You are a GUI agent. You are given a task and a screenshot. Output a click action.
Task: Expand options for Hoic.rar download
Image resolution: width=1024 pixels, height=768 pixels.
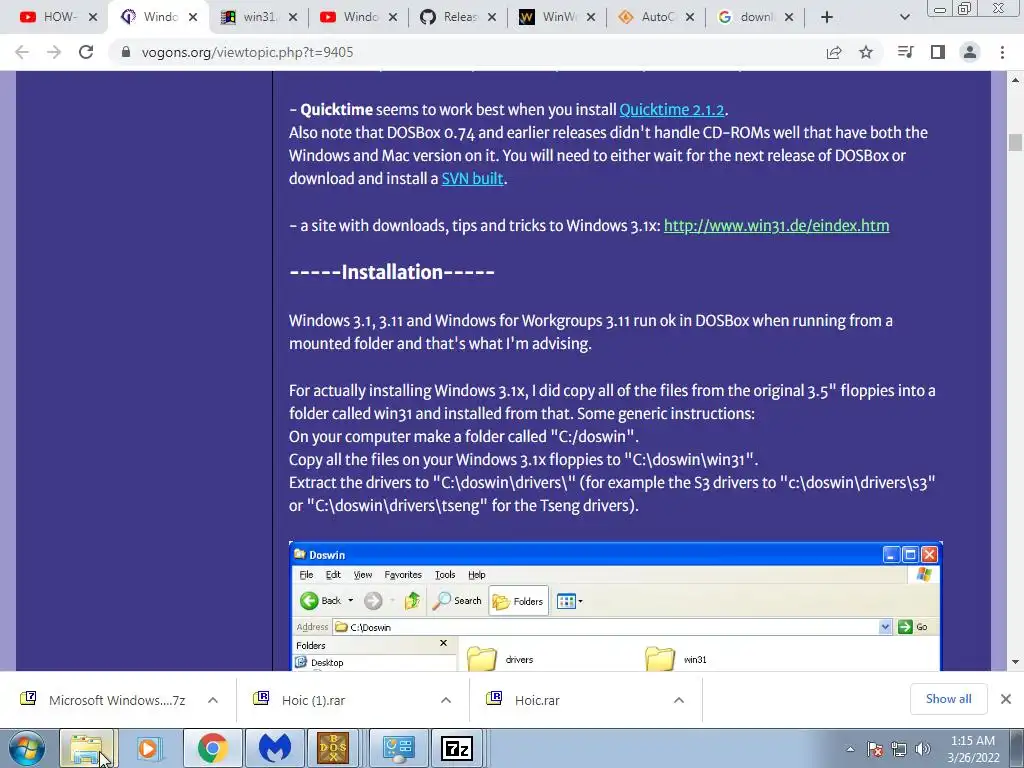click(679, 700)
